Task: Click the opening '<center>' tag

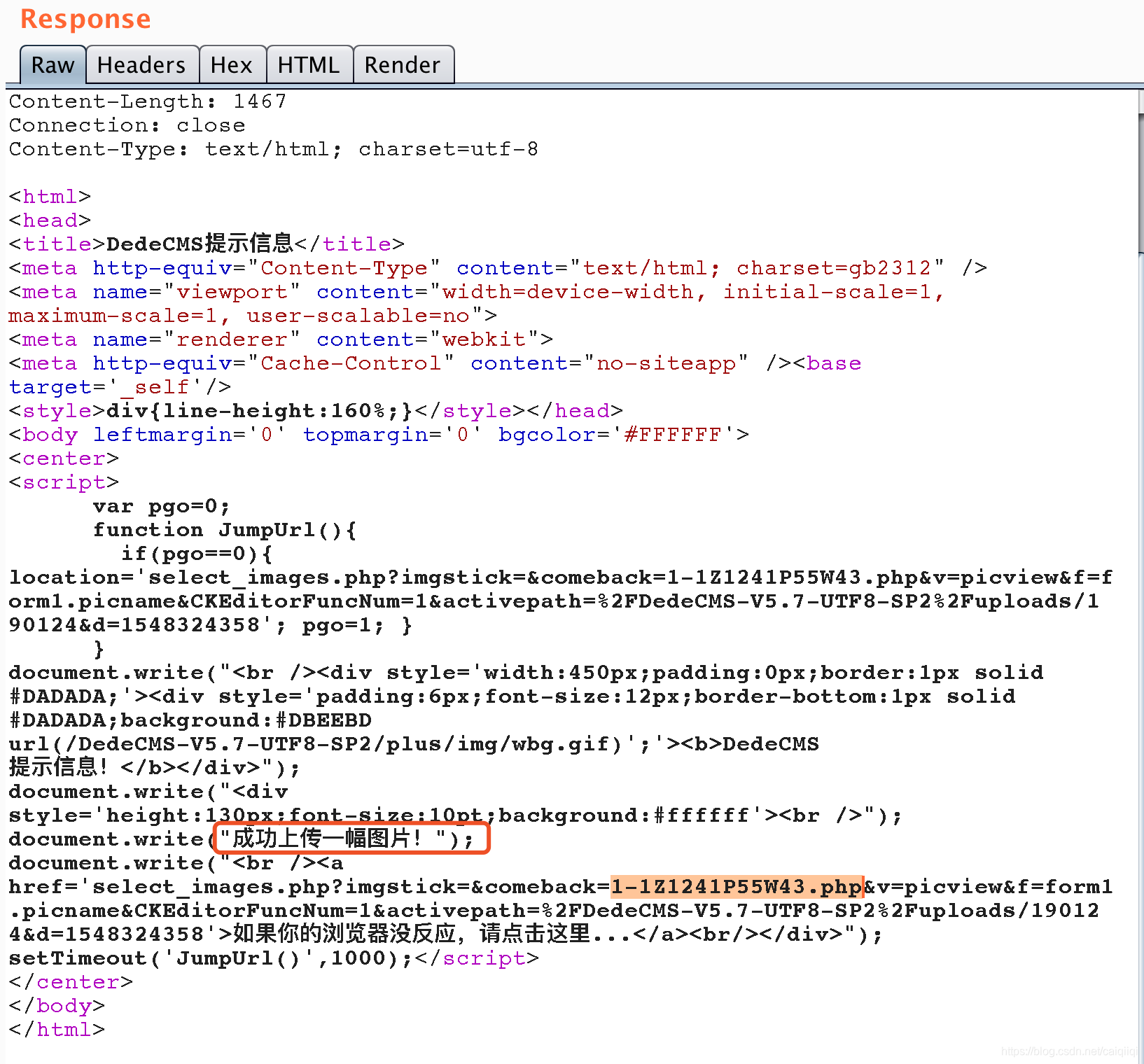Action: (x=64, y=458)
